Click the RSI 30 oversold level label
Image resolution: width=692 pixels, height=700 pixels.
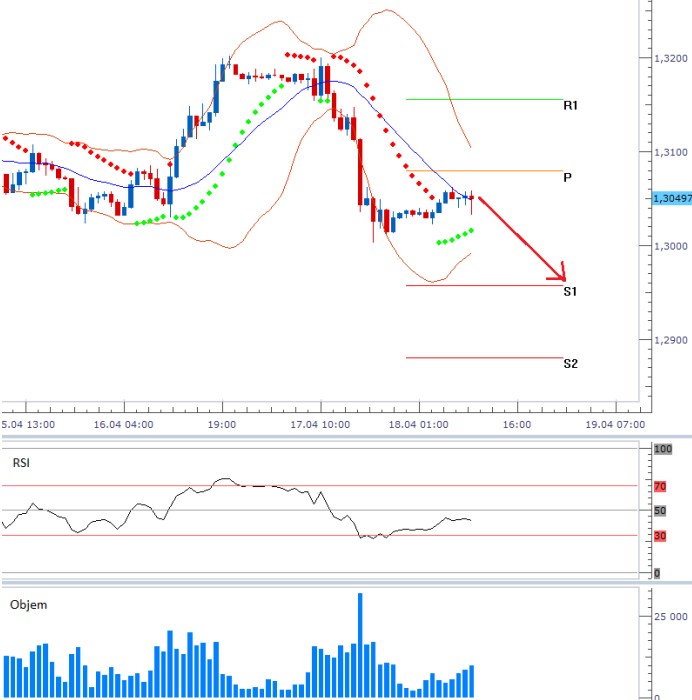[660, 536]
